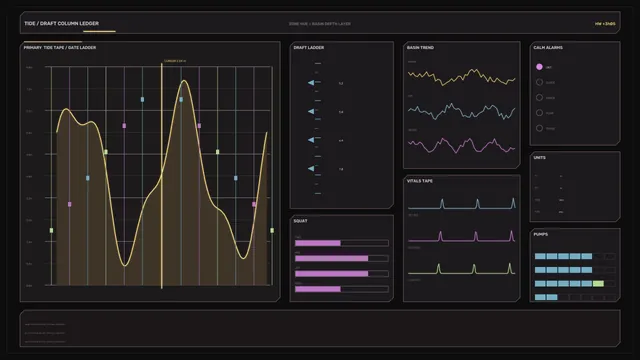Click the Primary Tide Tape / Gate Ladder title
The image size is (640, 360).
[60, 48]
